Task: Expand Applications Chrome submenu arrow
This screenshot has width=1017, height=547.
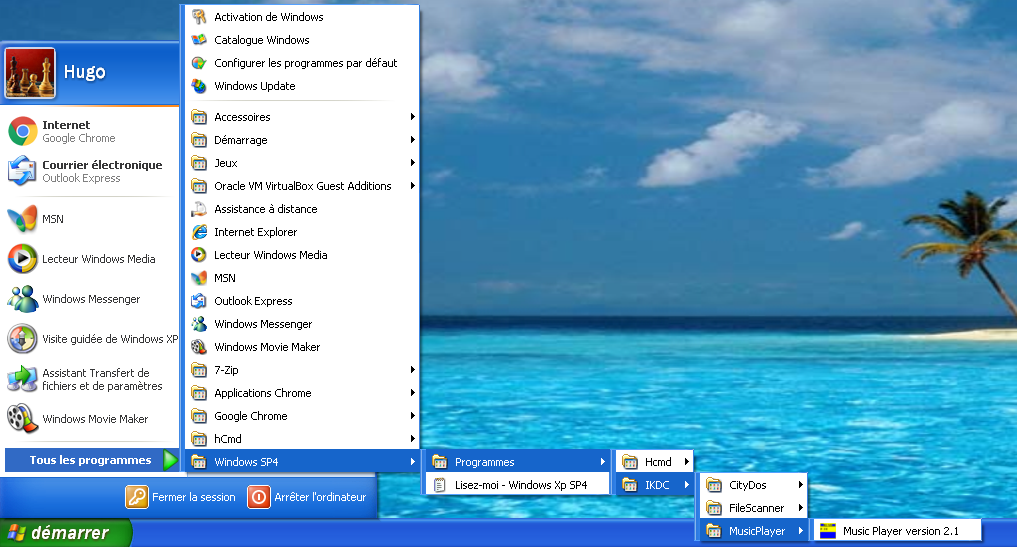Action: (413, 393)
